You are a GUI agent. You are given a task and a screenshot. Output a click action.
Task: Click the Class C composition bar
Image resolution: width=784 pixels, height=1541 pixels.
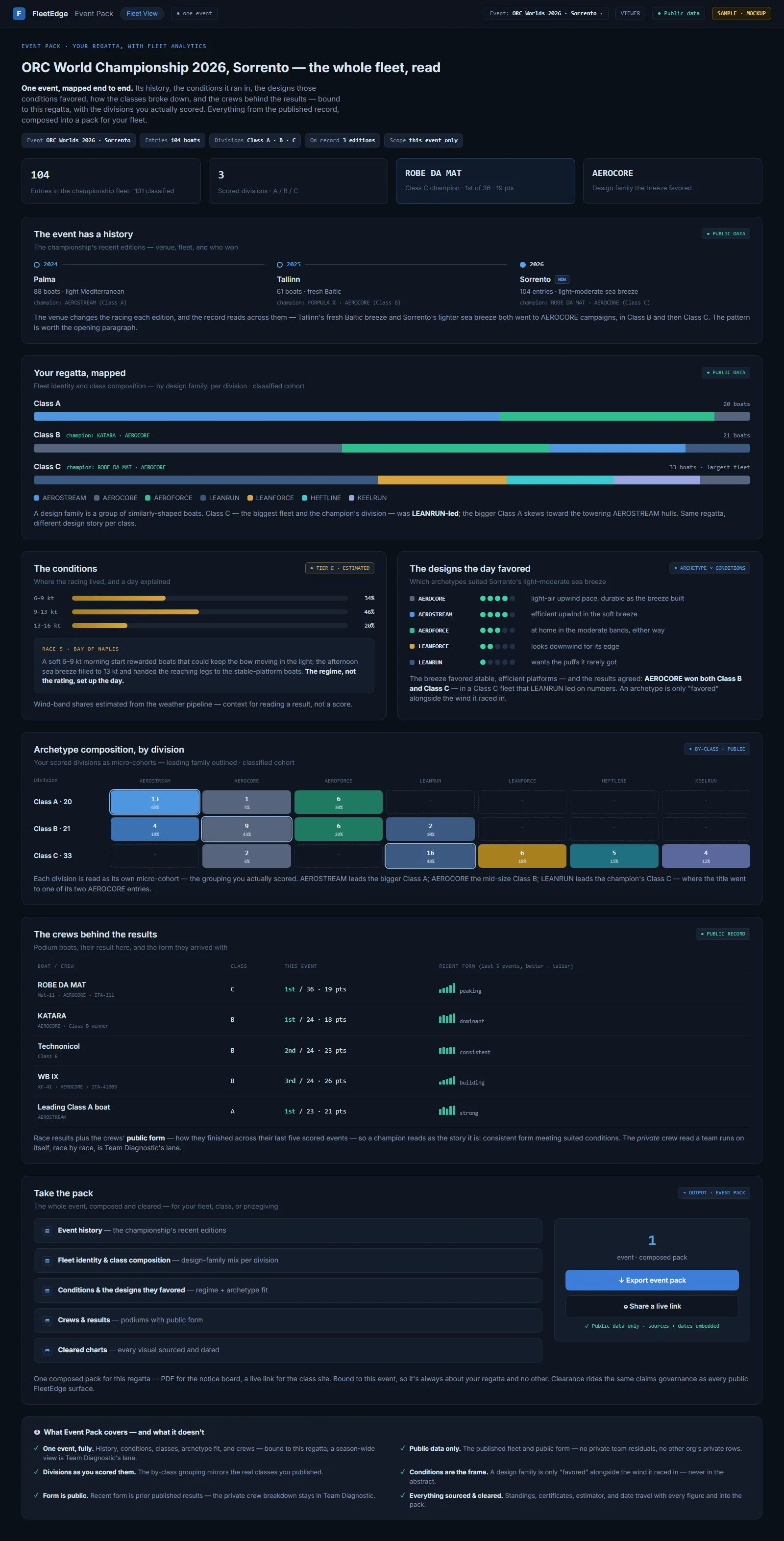pos(392,480)
